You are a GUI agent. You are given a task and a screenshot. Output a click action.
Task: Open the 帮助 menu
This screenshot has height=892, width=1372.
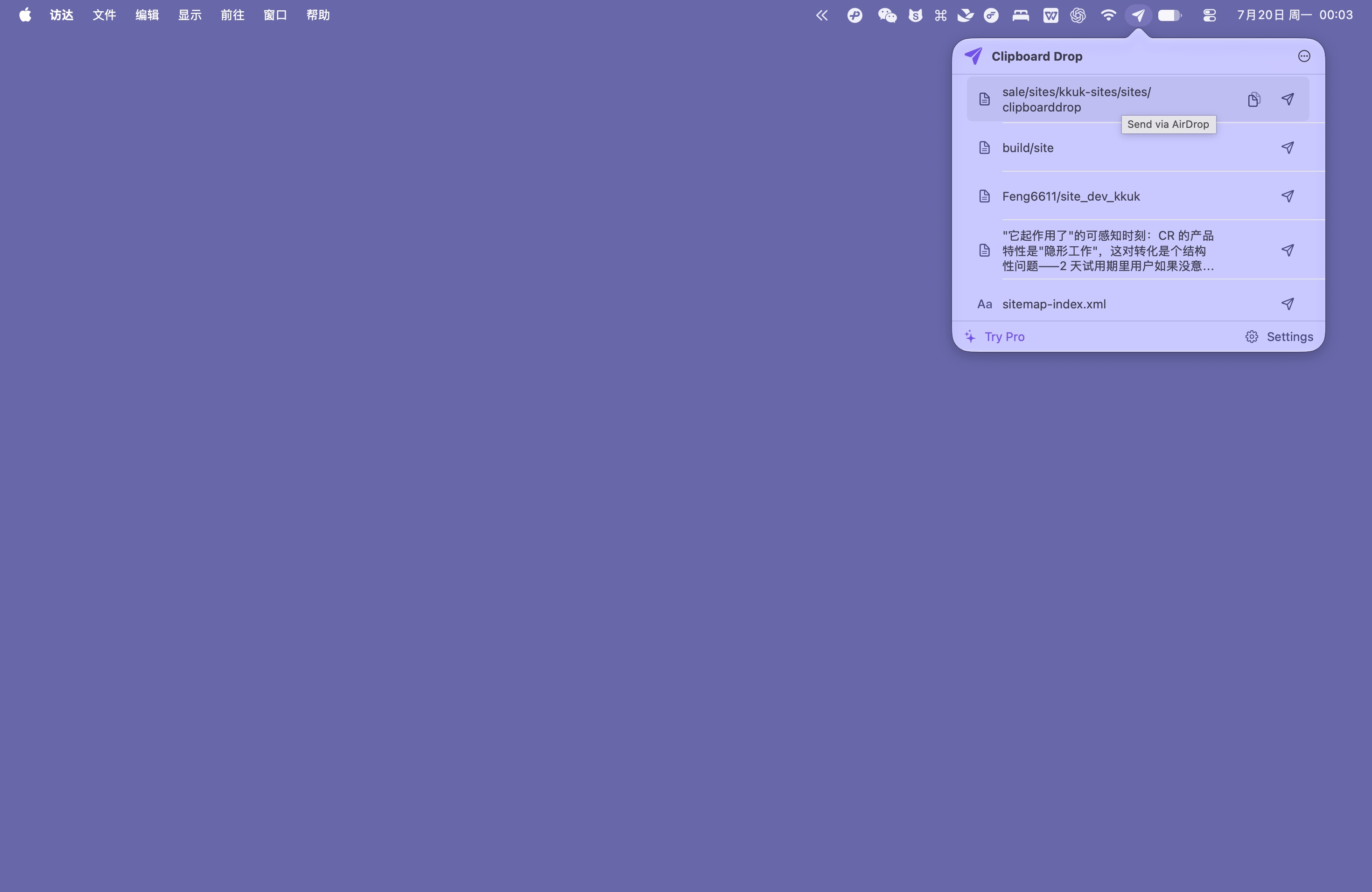coord(318,15)
